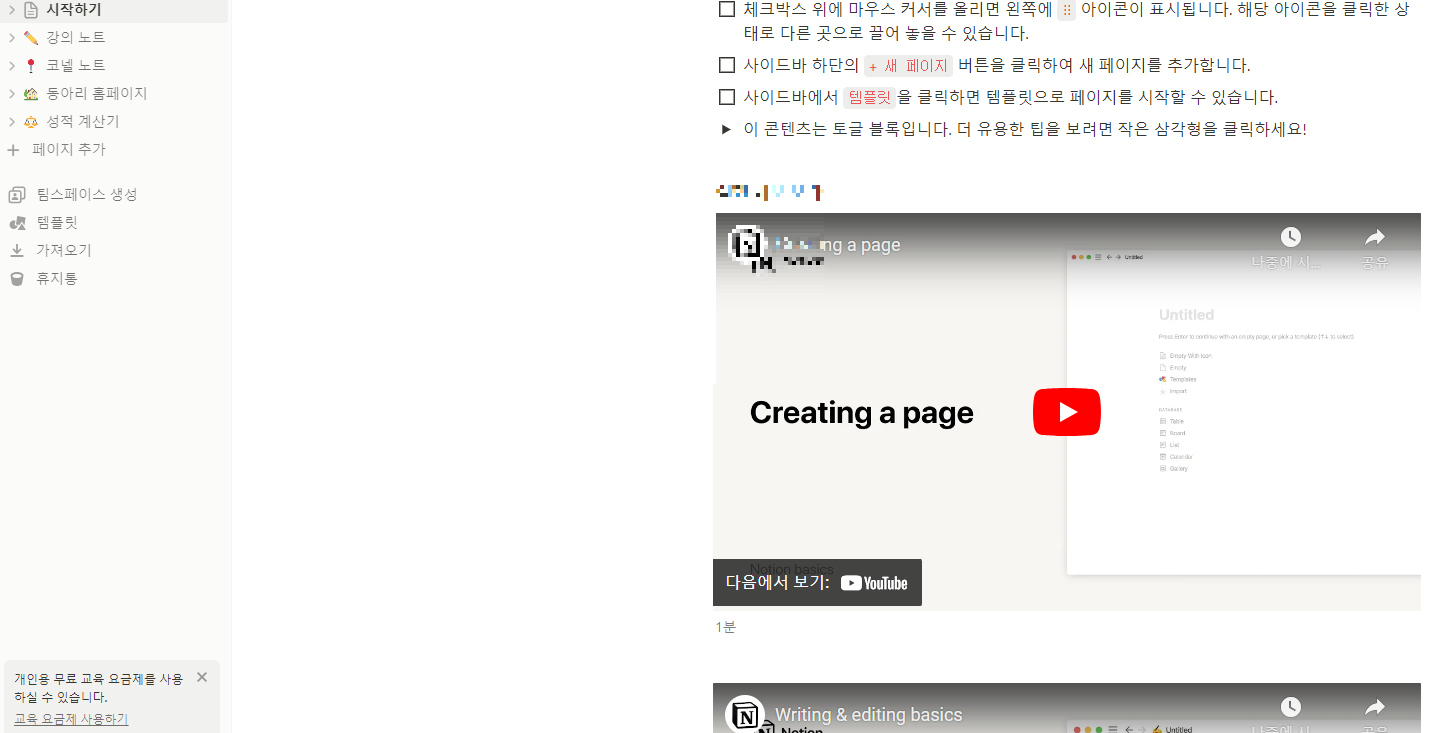Click the 휴지통 trash icon
The image size is (1437, 733).
16,278
